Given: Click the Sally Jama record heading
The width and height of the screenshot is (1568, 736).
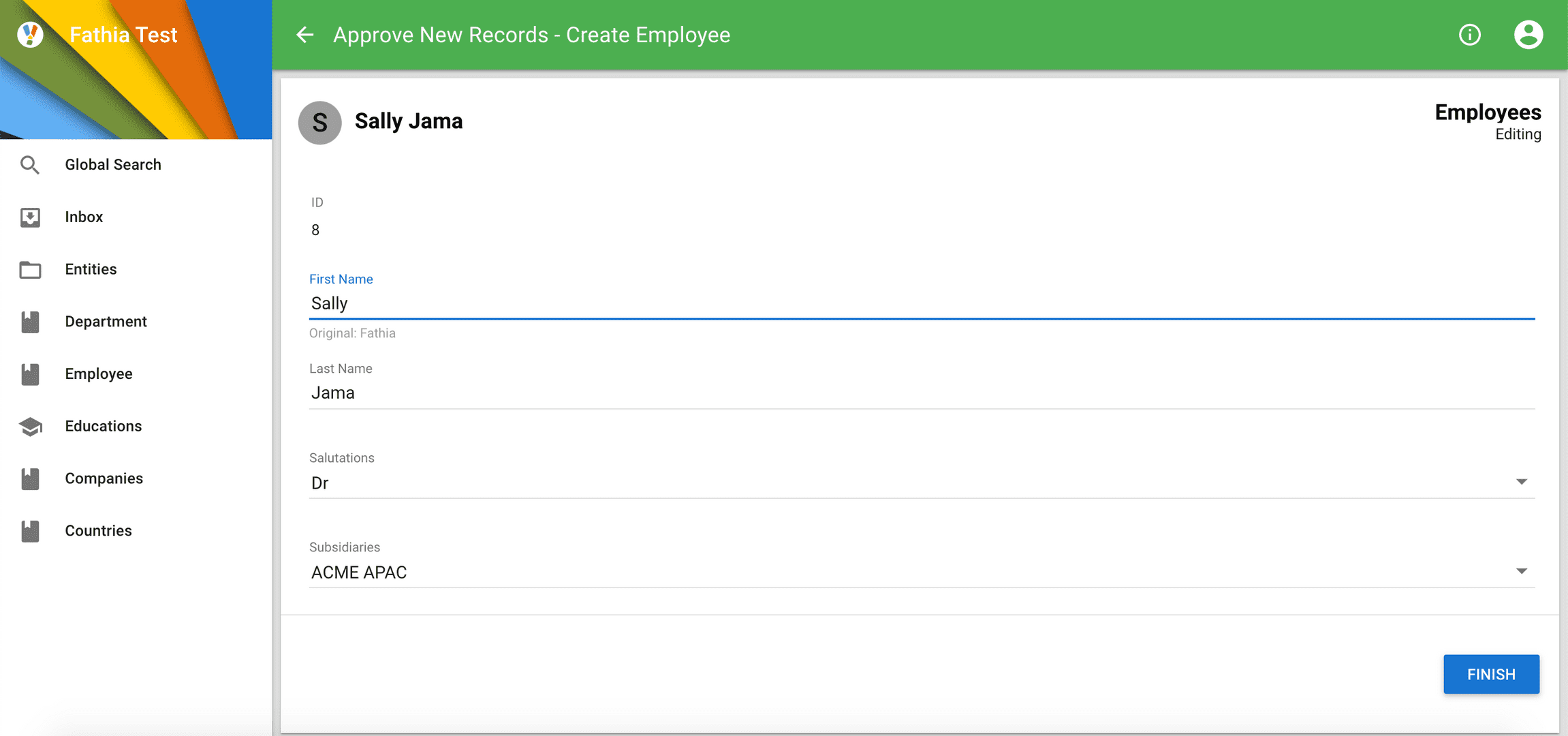Looking at the screenshot, I should click(x=409, y=121).
